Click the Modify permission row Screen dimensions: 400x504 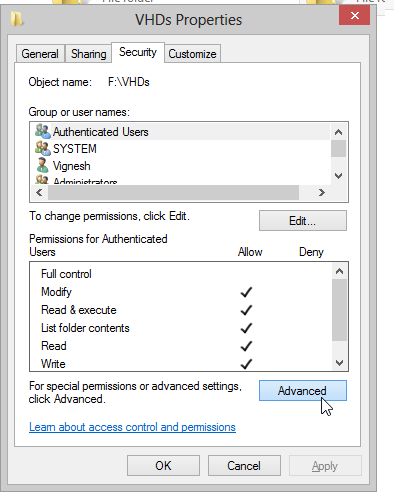coord(181,292)
